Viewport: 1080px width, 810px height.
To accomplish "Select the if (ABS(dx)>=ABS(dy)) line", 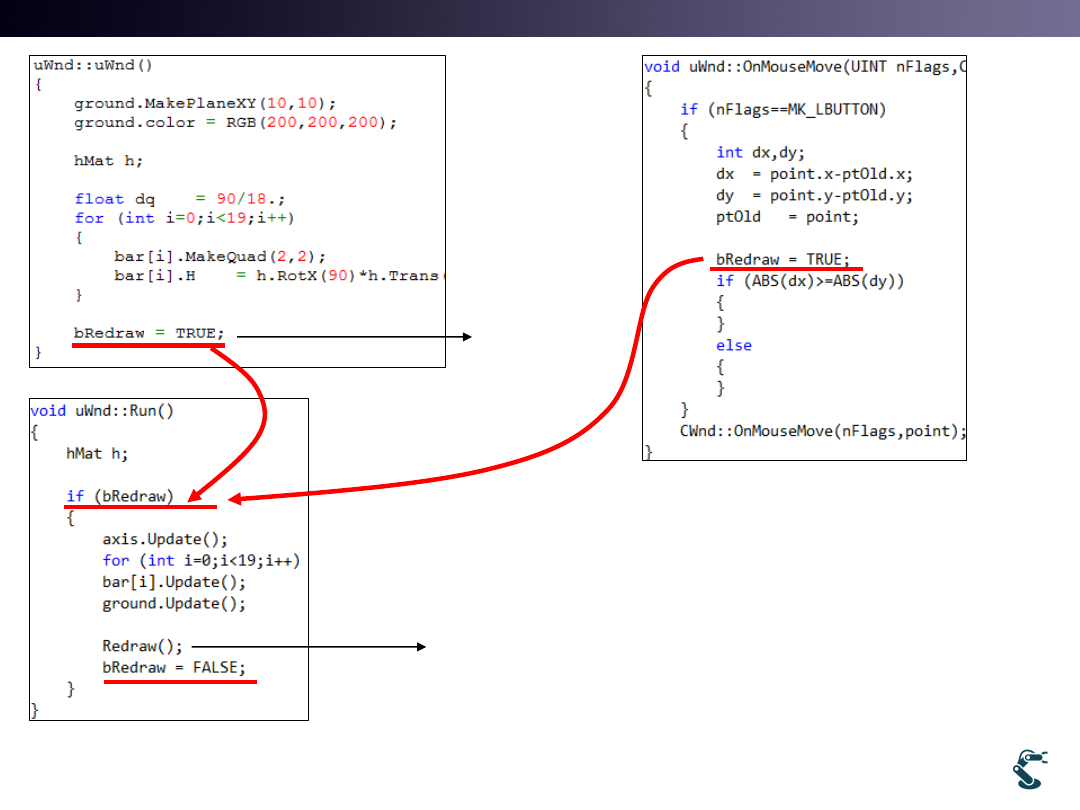I will (810, 281).
